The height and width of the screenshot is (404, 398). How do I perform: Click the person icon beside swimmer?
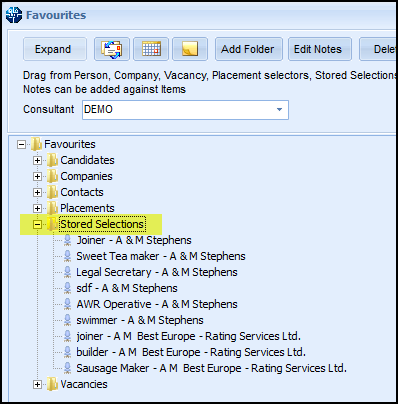click(x=68, y=320)
